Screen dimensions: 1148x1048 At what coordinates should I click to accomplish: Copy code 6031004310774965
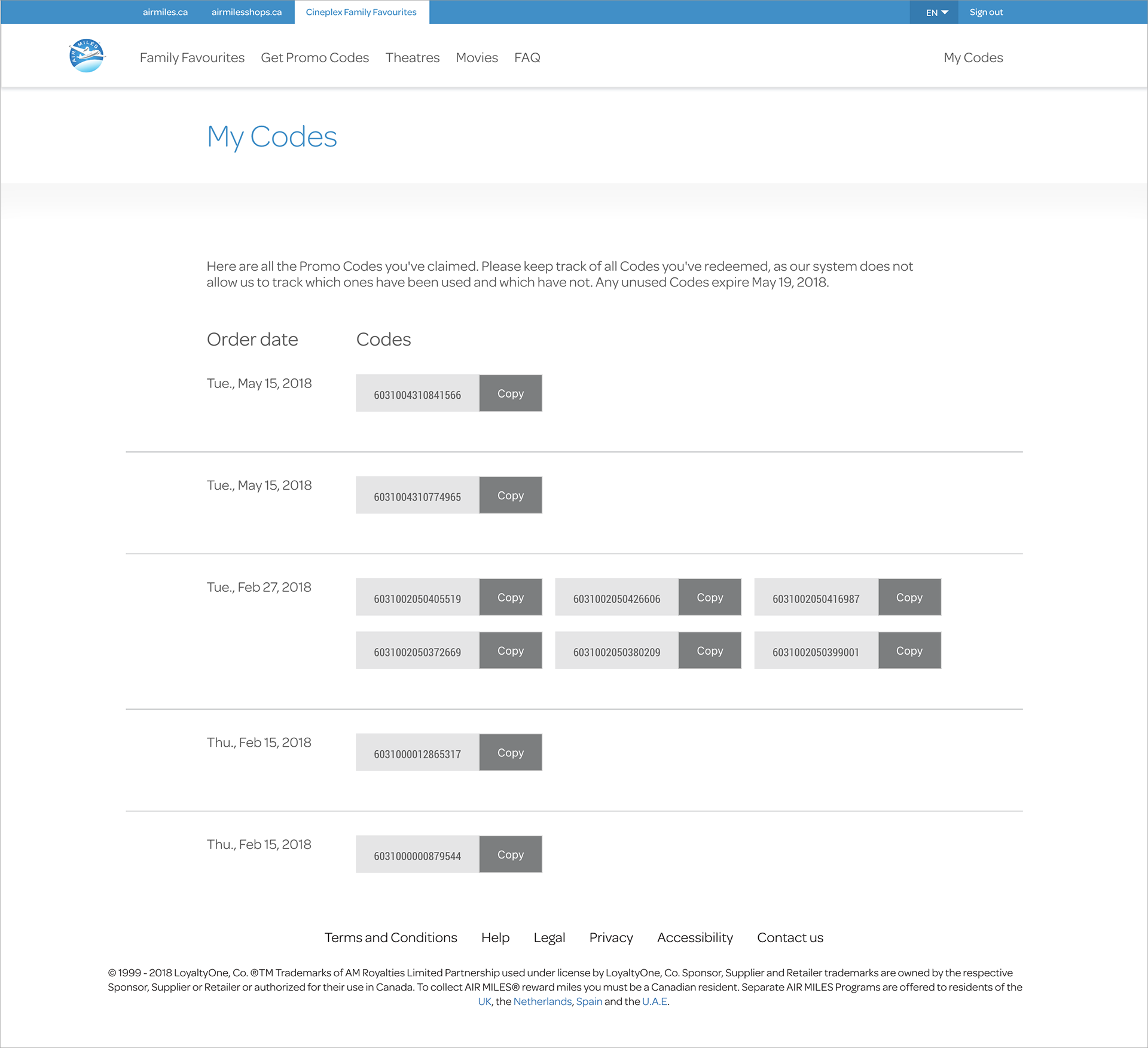click(x=511, y=495)
